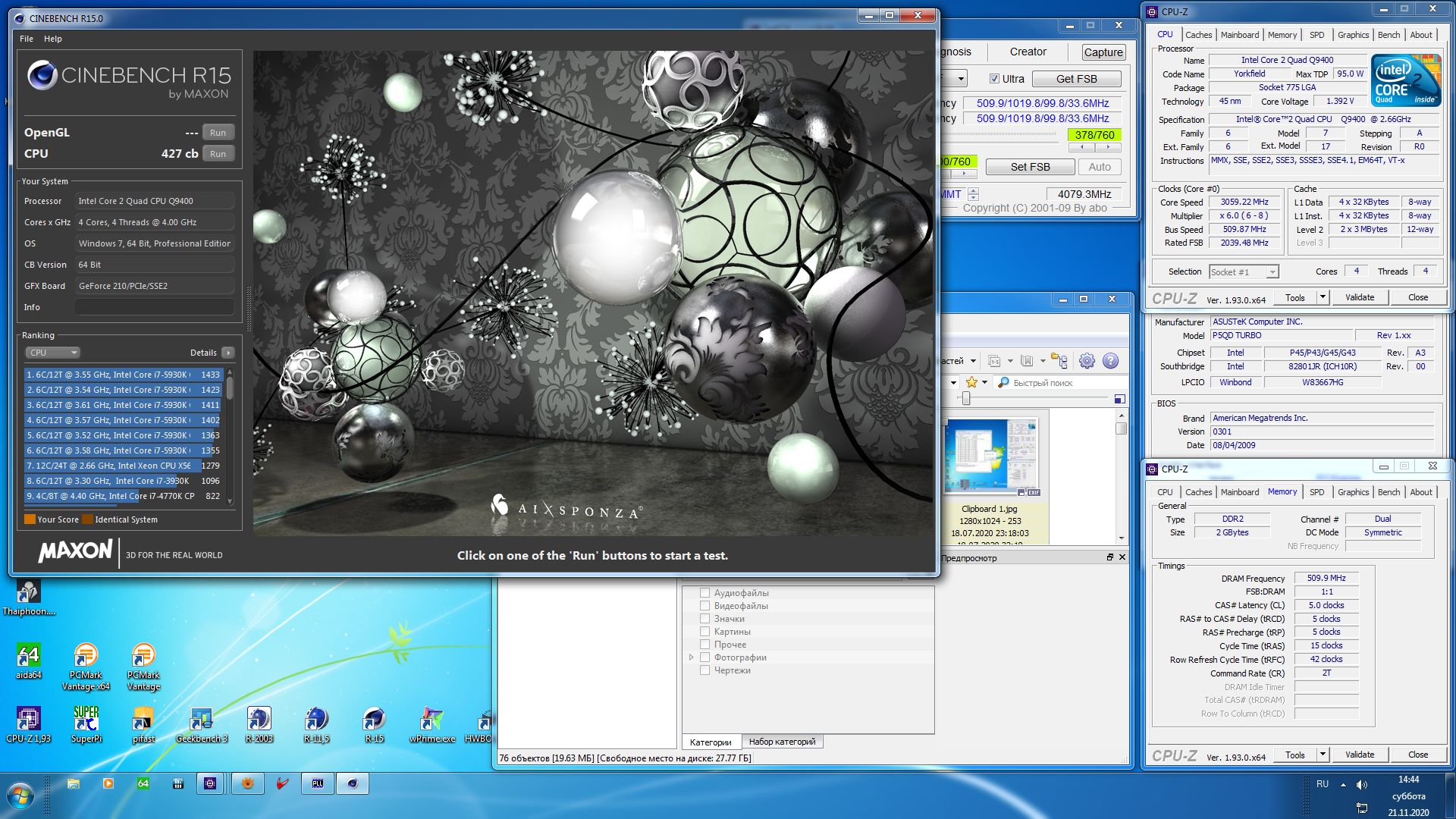Launch the R-15 desktop shortcut
This screenshot has width=1456, height=819.
(x=374, y=724)
